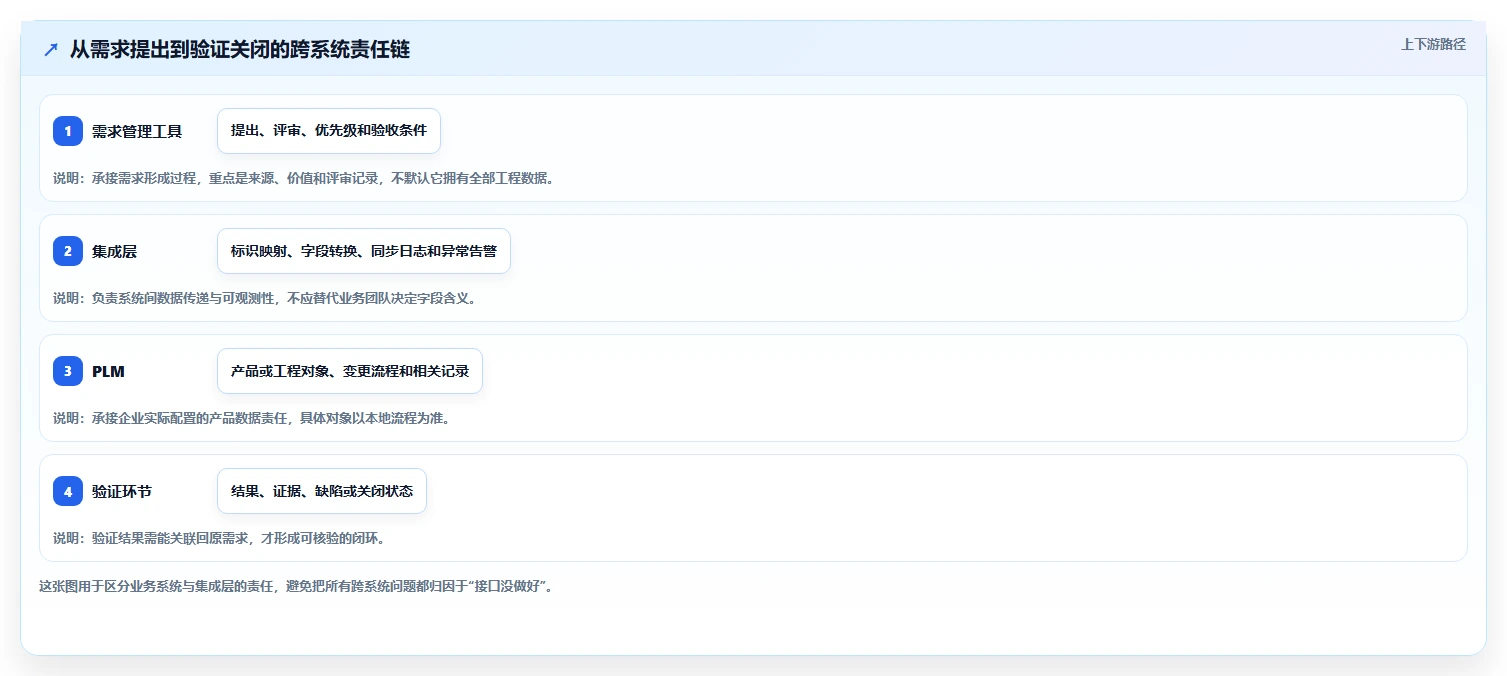
Task: Select the PLM step title
Action: (108, 371)
